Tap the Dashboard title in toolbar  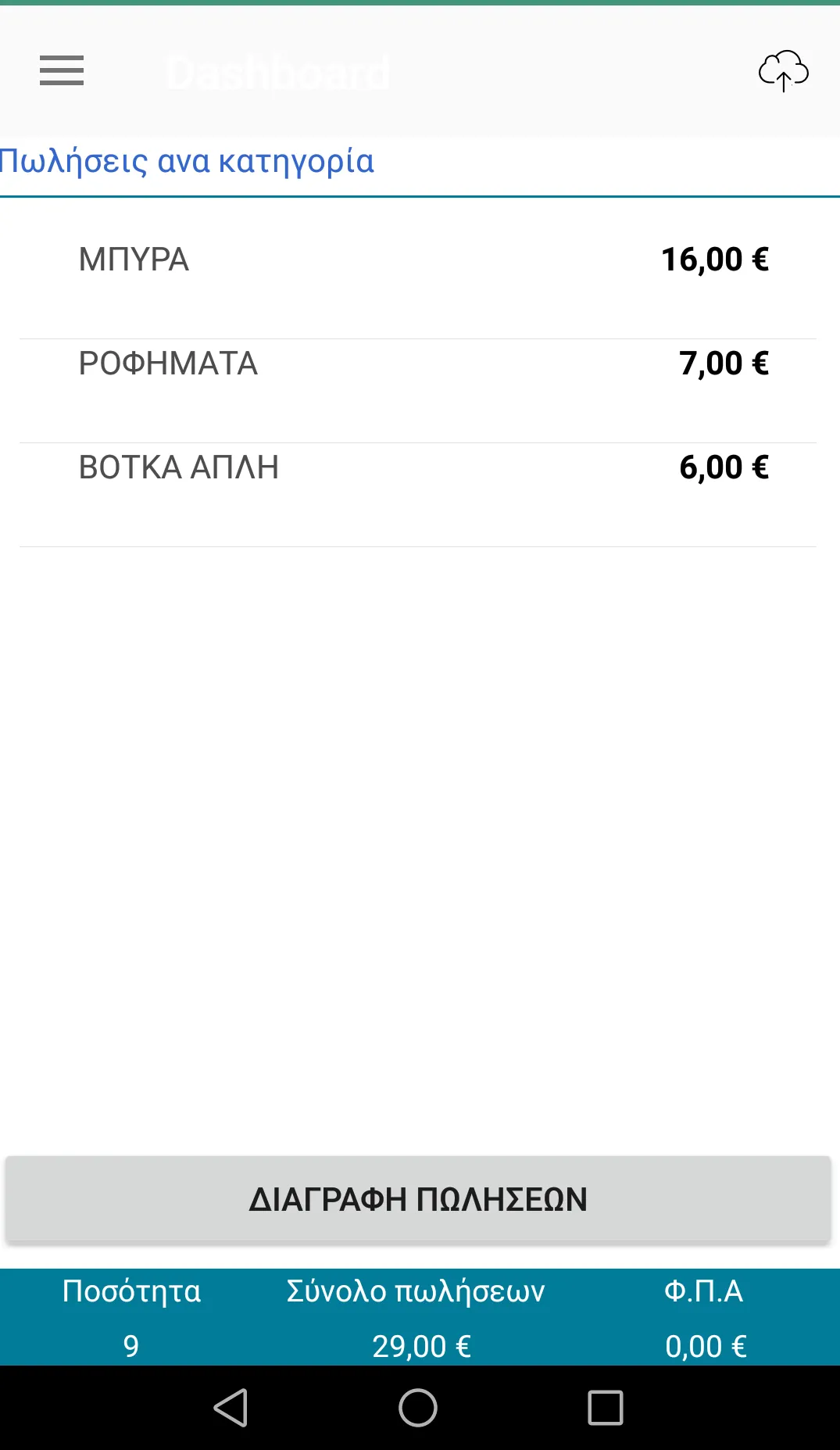pyautogui.click(x=278, y=73)
